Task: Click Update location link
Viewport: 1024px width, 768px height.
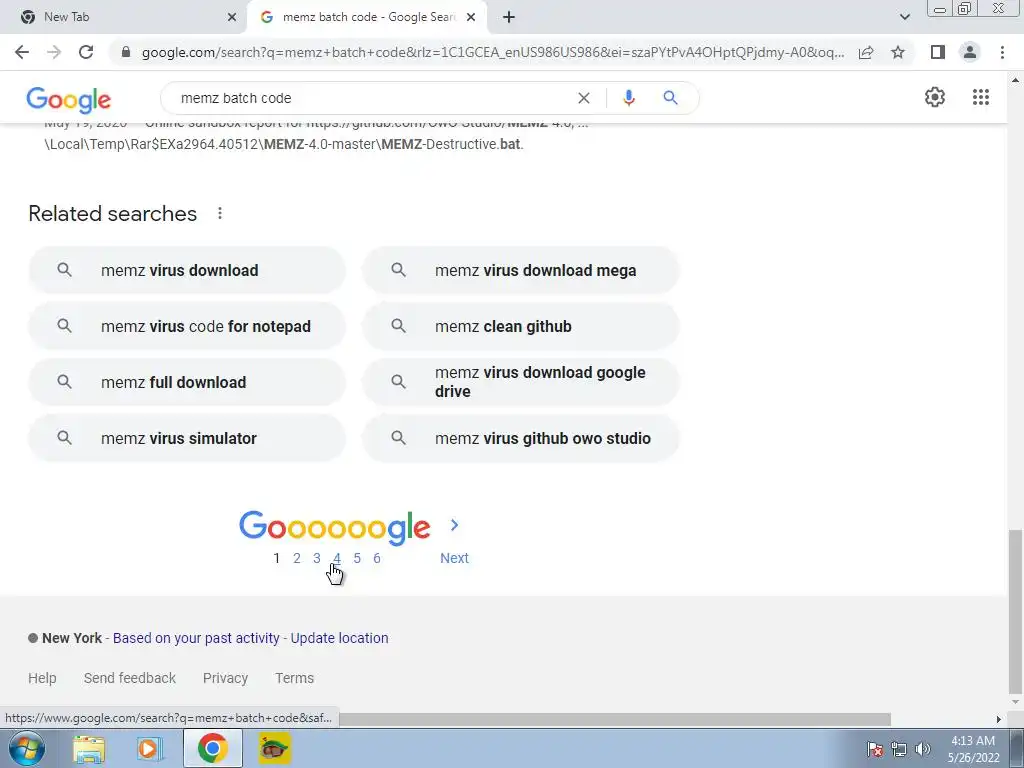Action: coord(340,638)
